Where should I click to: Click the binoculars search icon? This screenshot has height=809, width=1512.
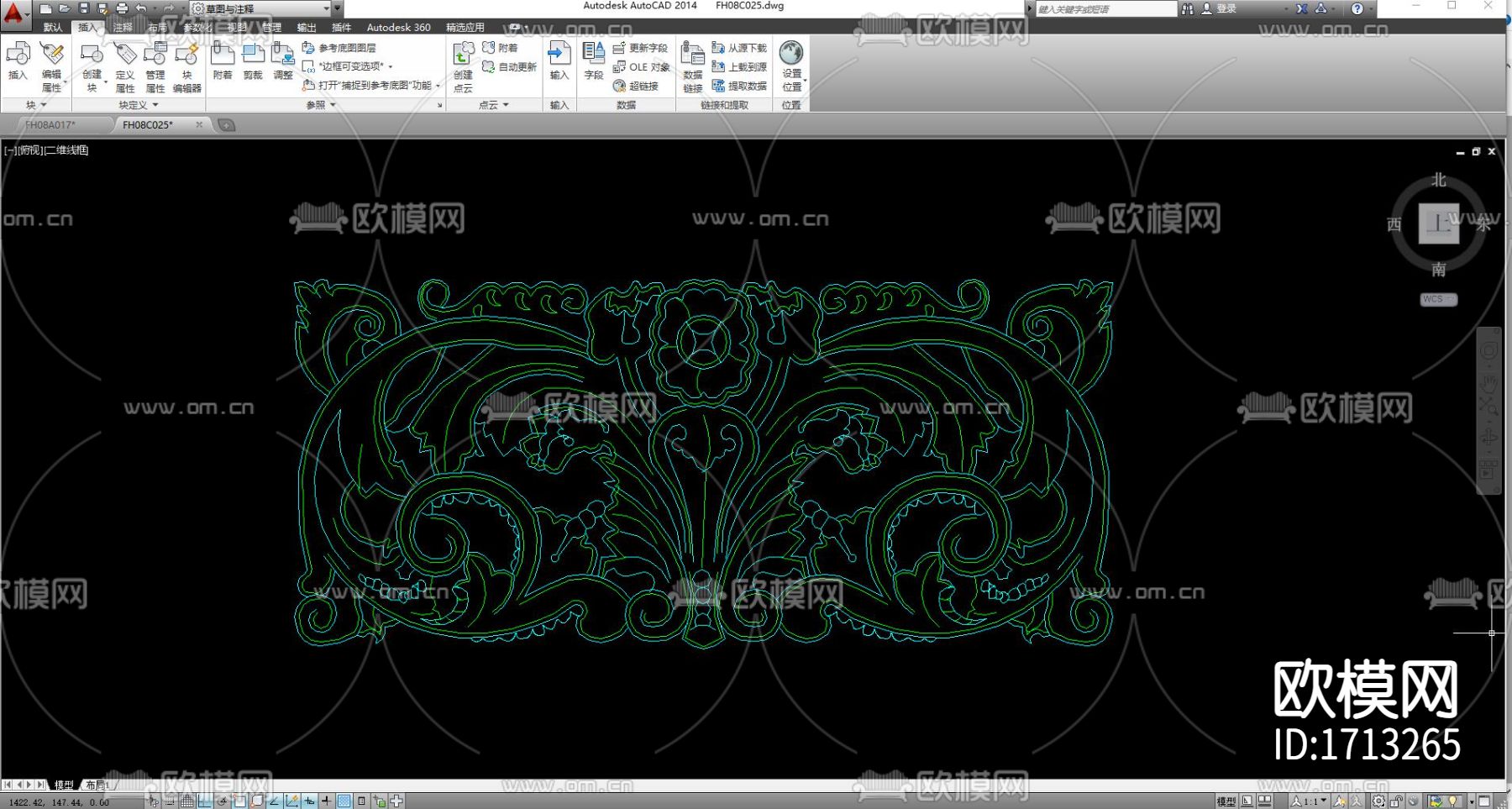[x=1187, y=8]
